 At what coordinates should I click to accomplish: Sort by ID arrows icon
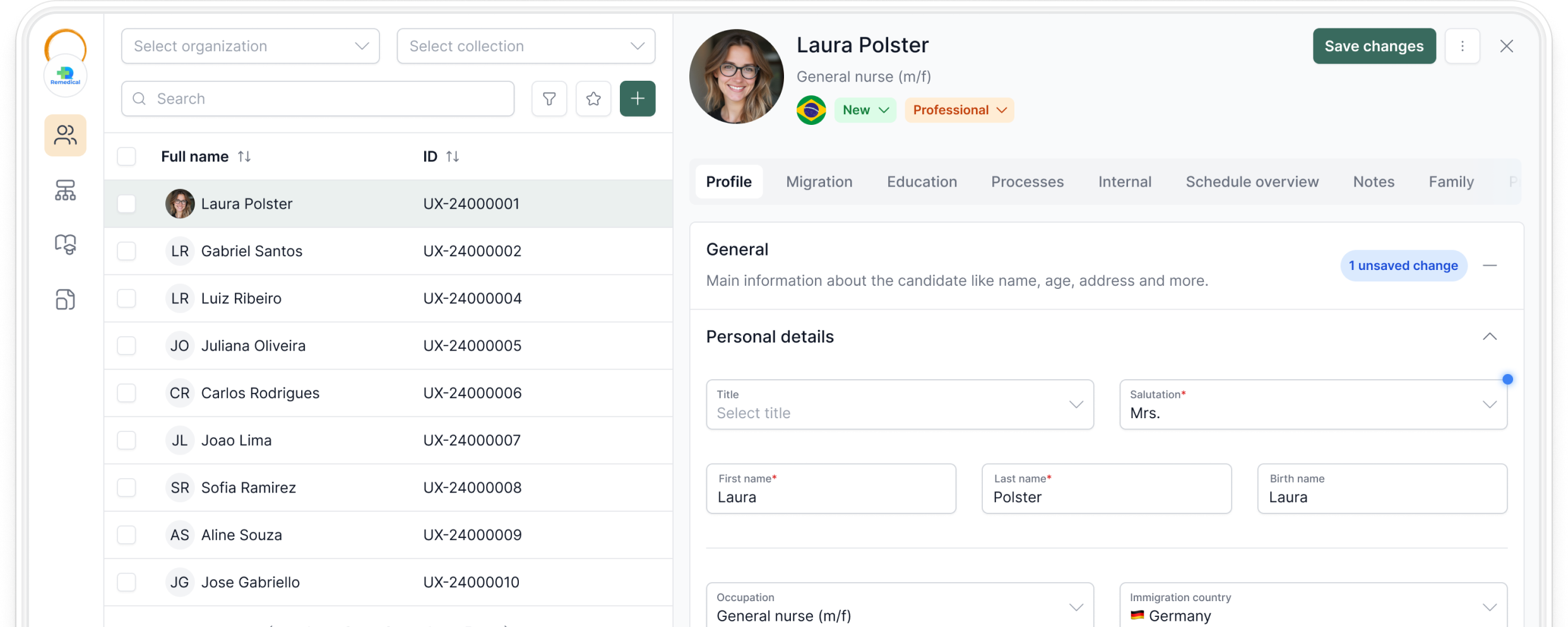click(453, 156)
